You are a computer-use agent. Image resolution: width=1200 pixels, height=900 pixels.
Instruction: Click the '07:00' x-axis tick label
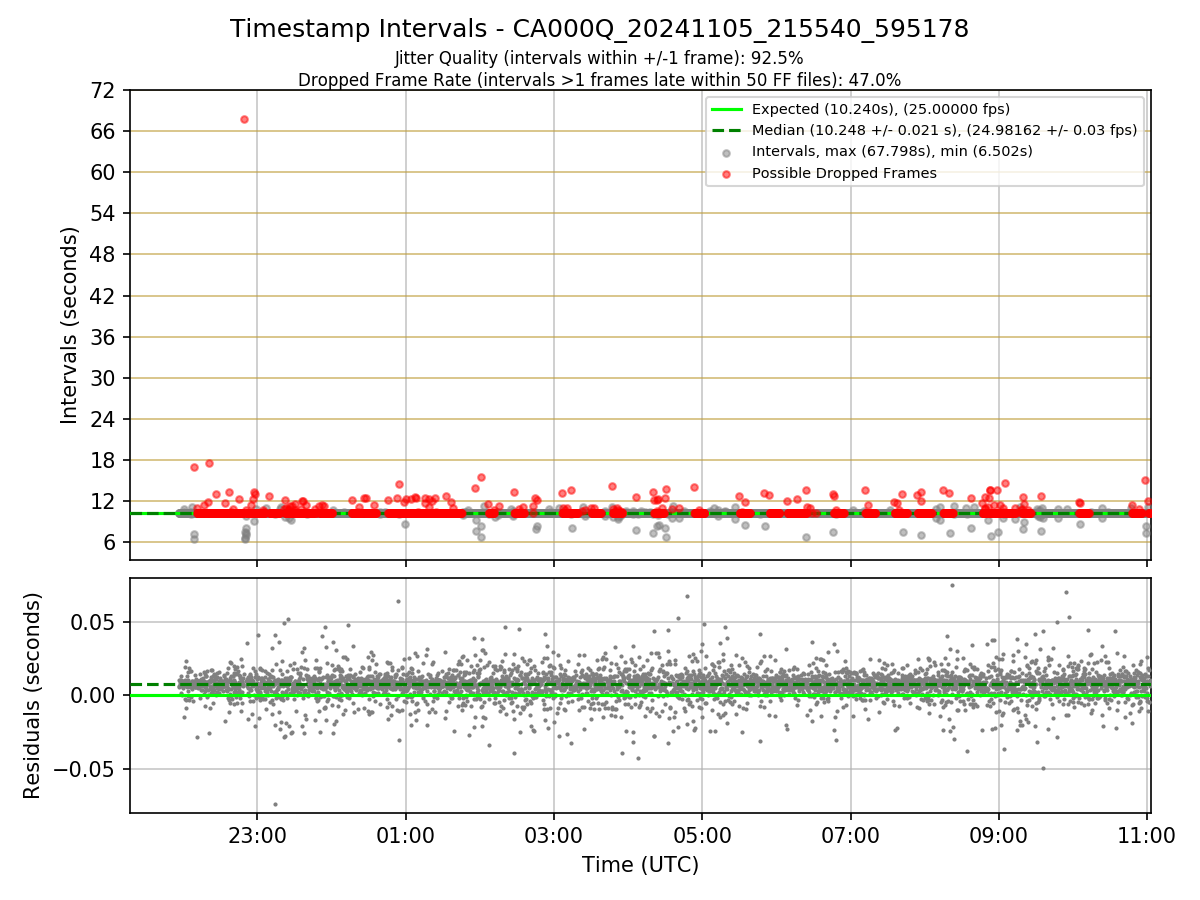[x=850, y=836]
